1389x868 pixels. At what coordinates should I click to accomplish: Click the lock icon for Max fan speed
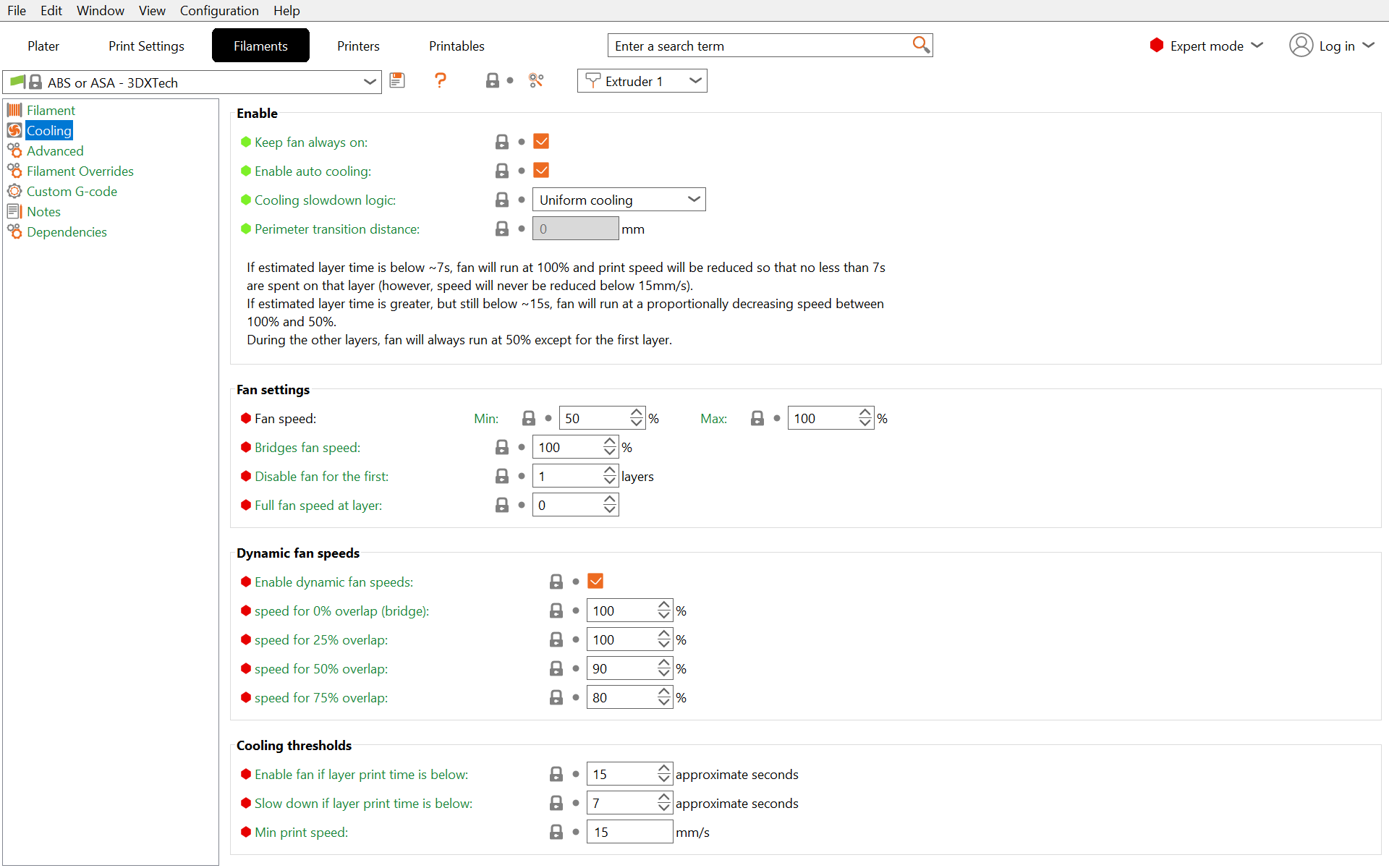[x=757, y=418]
